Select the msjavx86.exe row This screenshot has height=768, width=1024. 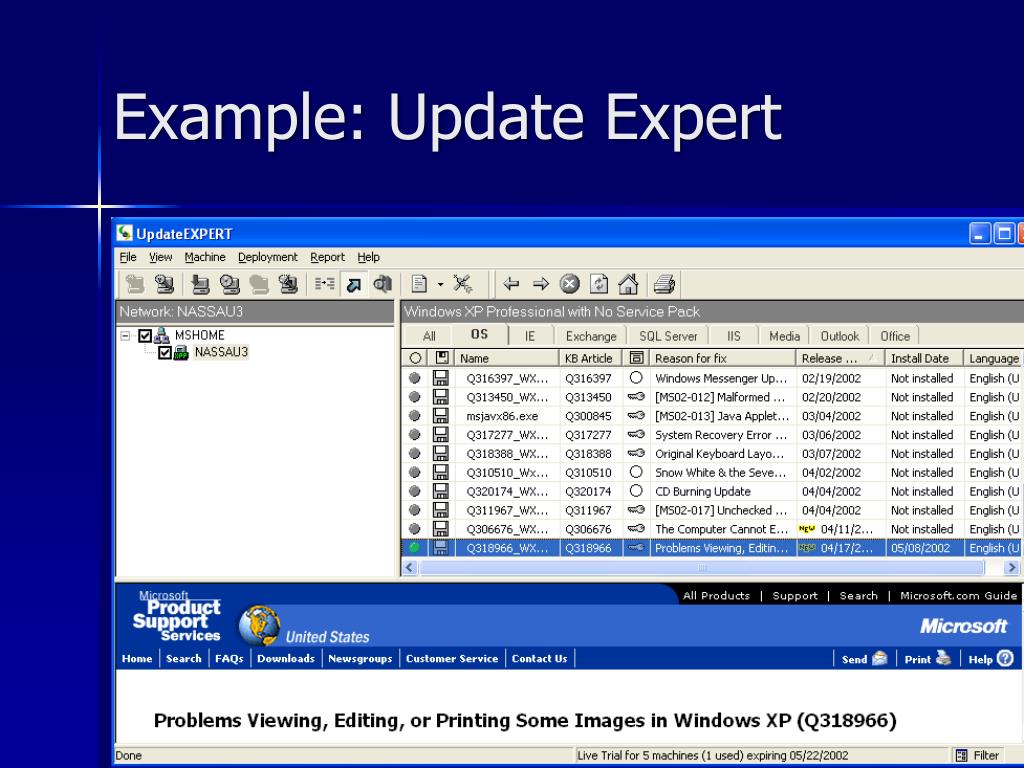coord(712,416)
